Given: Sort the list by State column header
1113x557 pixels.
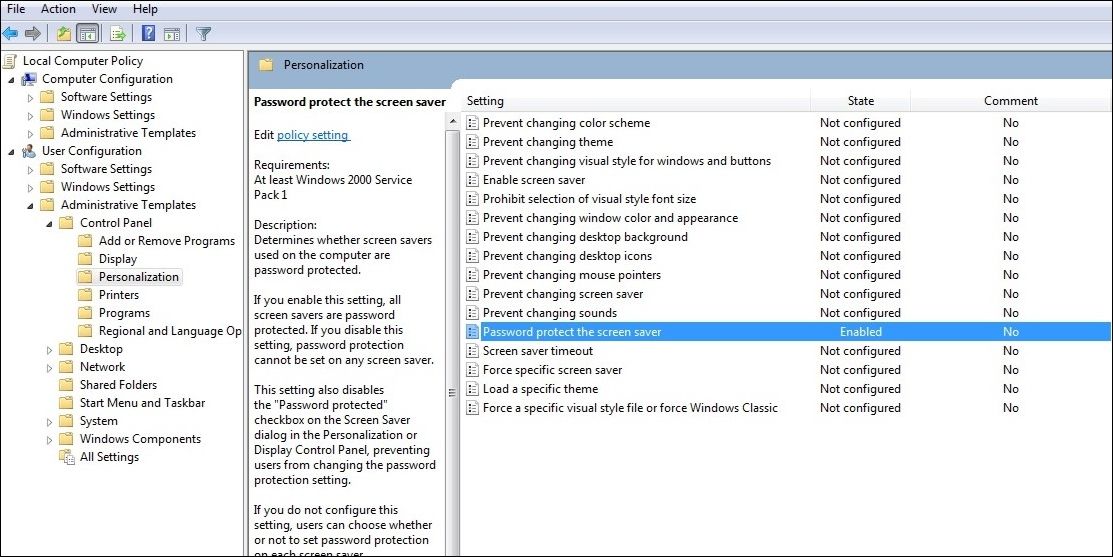Looking at the screenshot, I should [x=860, y=101].
